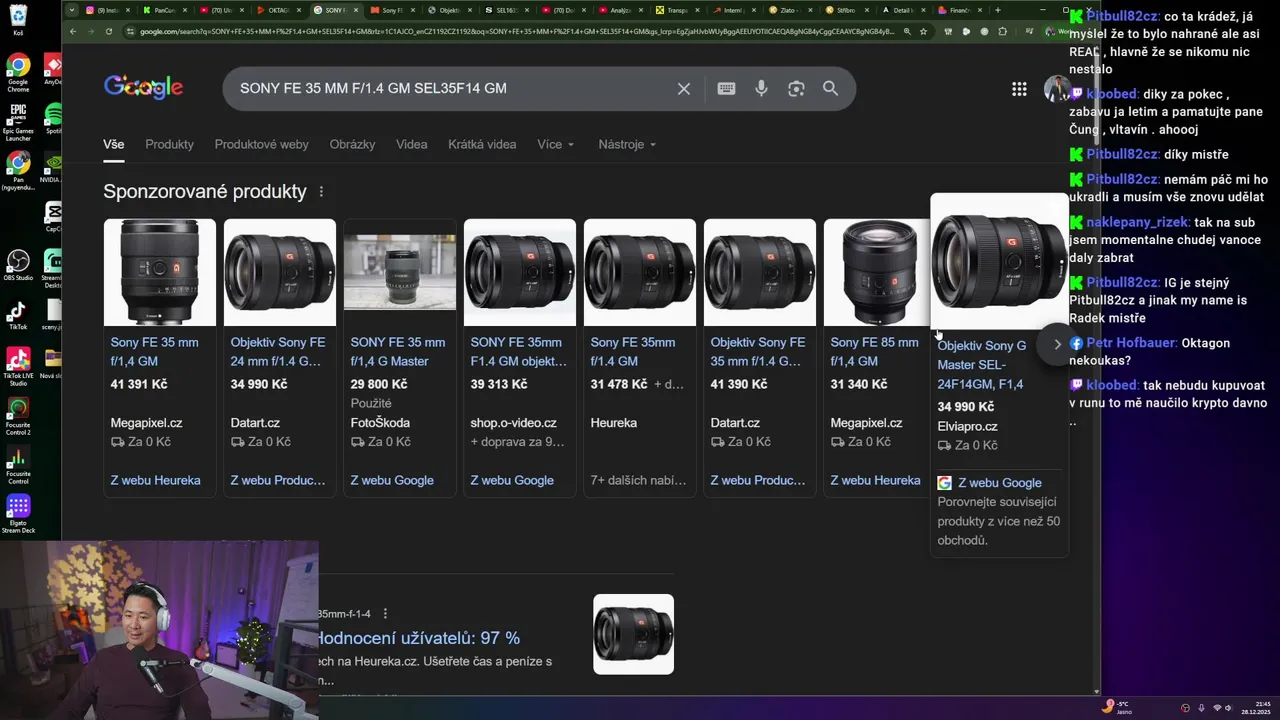
Task: Open three-dot menu next to the 35mm-f-1-4 result
Action: (x=385, y=614)
